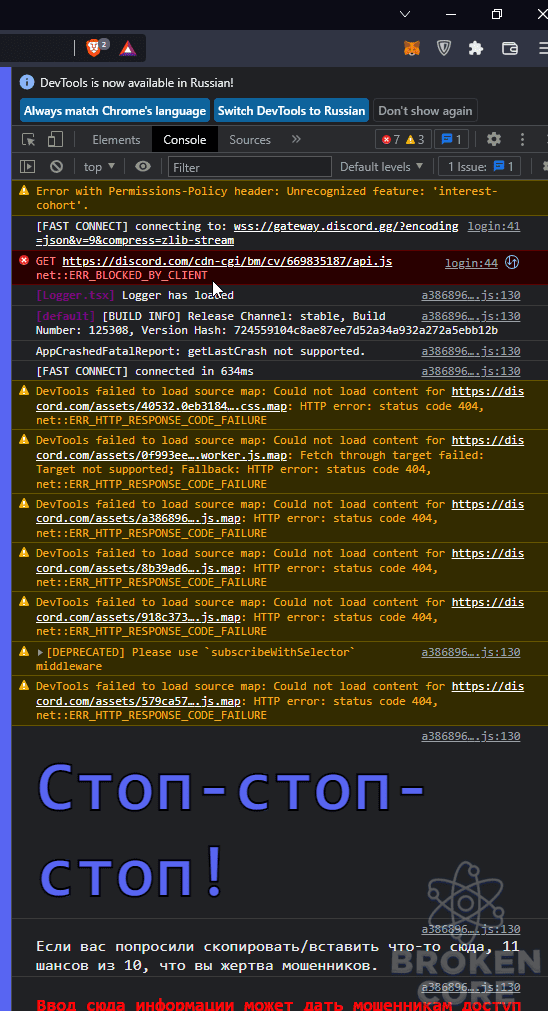Open the tab search chevron in title bar
The width and height of the screenshot is (548, 1011).
[405, 14]
